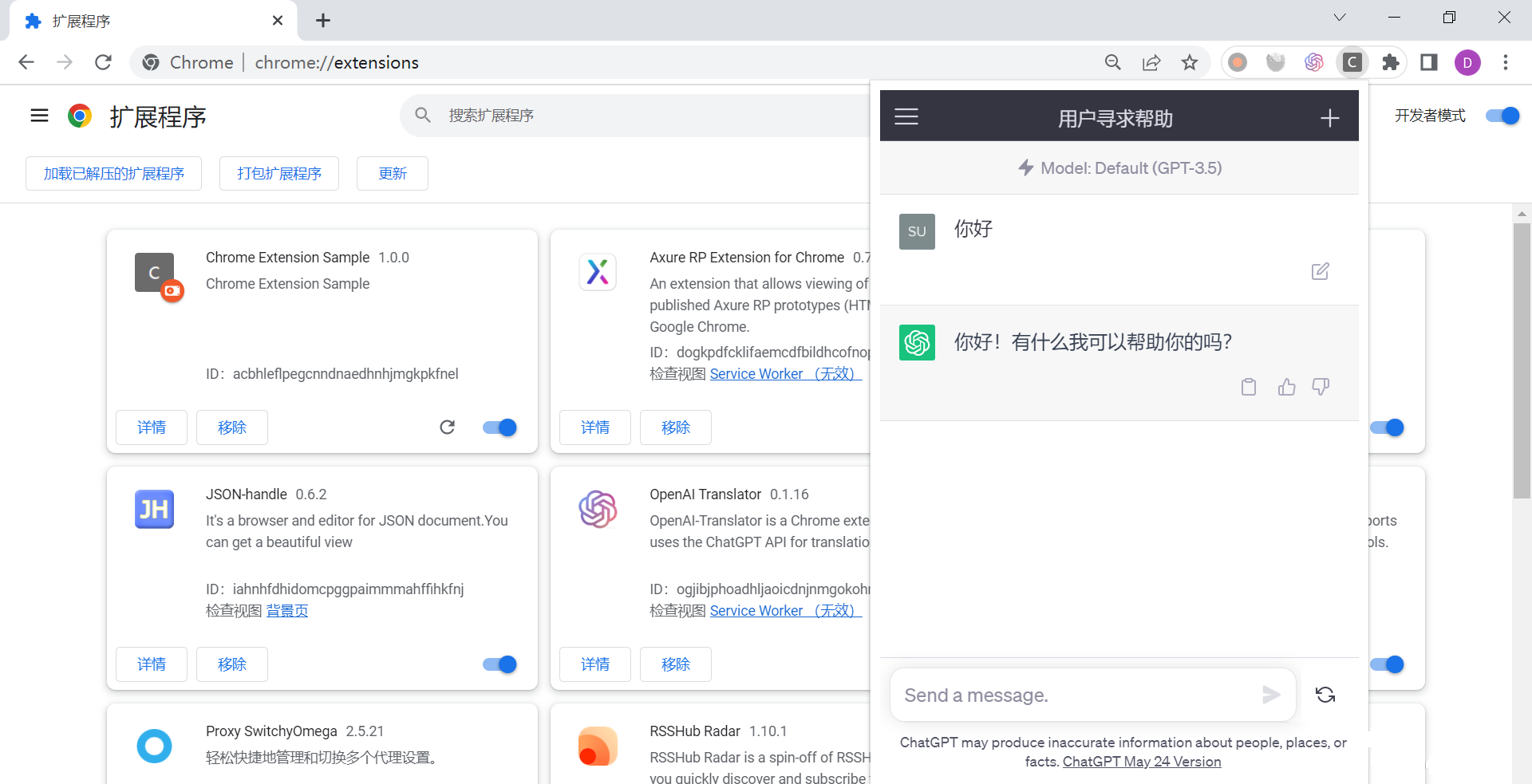Click the Proxy SwitchyOmega extension logo

pos(154,746)
